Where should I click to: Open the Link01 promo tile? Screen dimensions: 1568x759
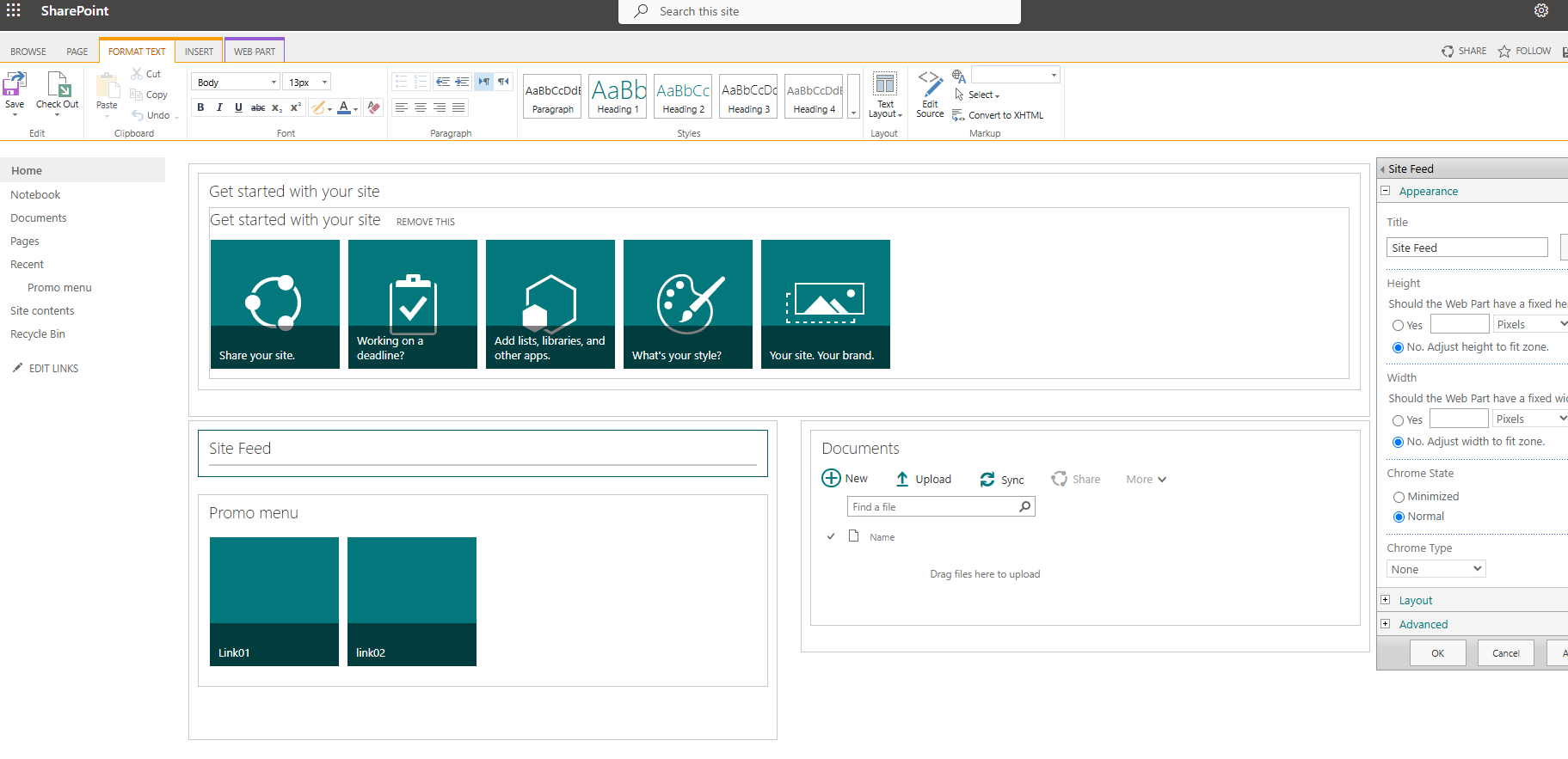click(x=274, y=602)
